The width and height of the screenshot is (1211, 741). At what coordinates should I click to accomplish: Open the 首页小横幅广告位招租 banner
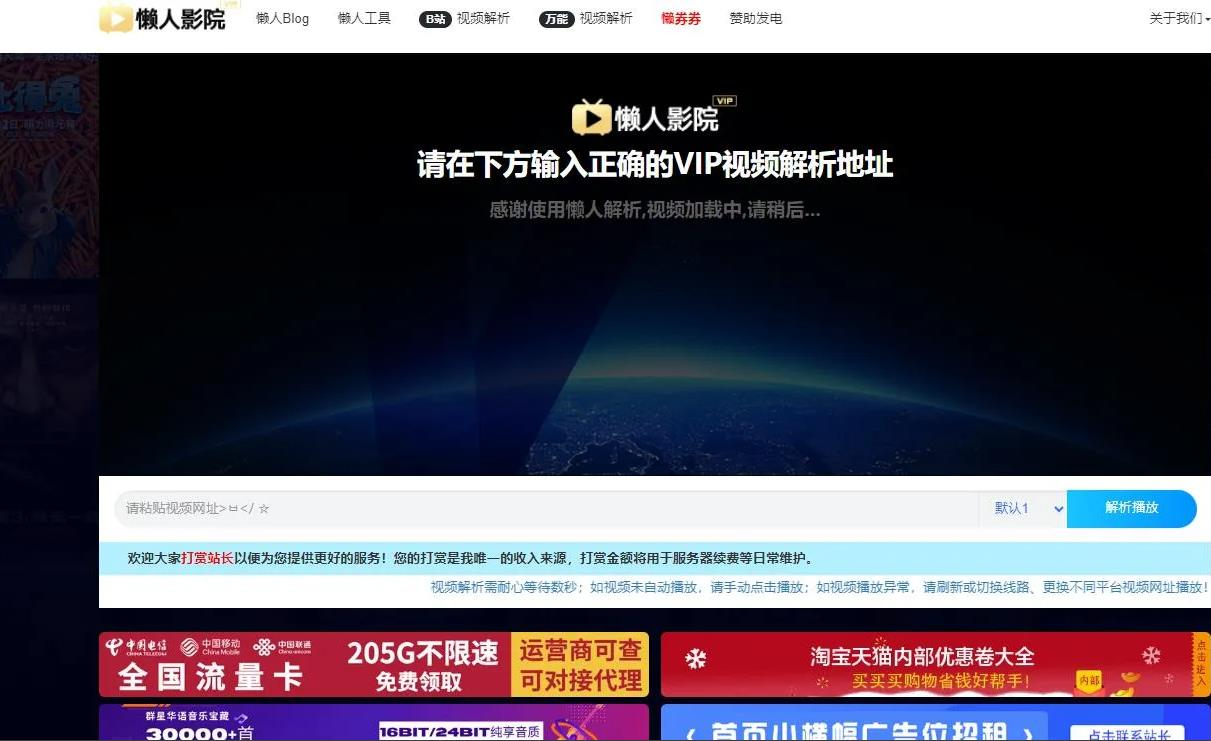tap(936, 723)
